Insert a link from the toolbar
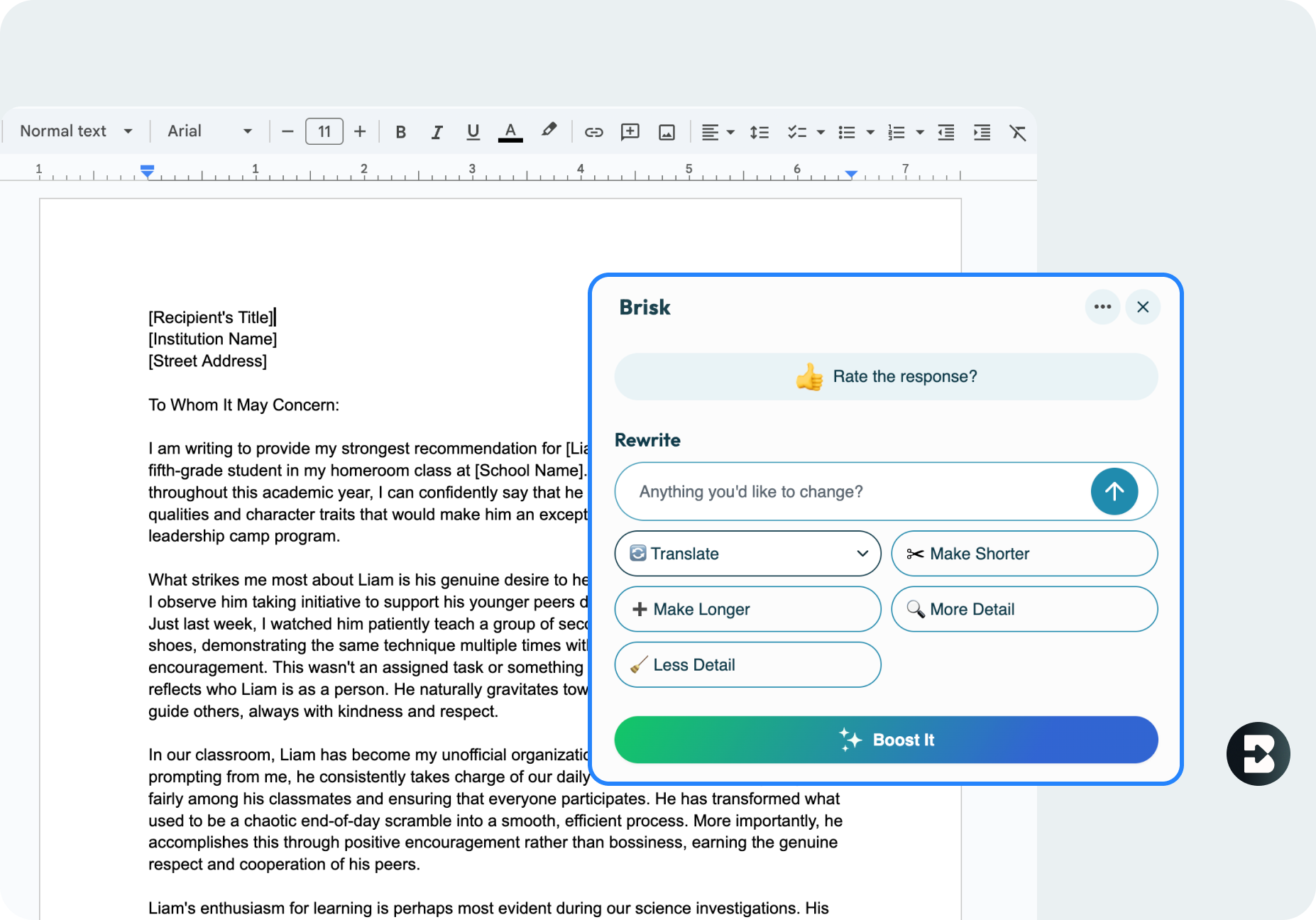This screenshot has width=1316, height=920. [x=593, y=132]
